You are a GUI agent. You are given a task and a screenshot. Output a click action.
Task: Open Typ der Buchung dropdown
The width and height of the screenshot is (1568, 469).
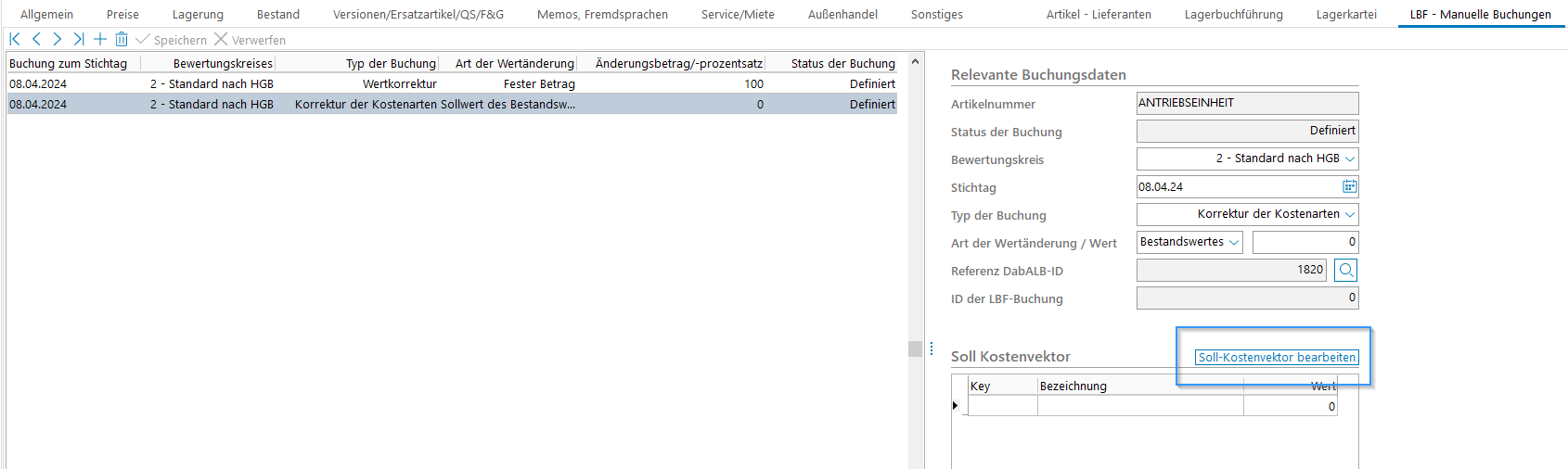pyautogui.click(x=1350, y=214)
